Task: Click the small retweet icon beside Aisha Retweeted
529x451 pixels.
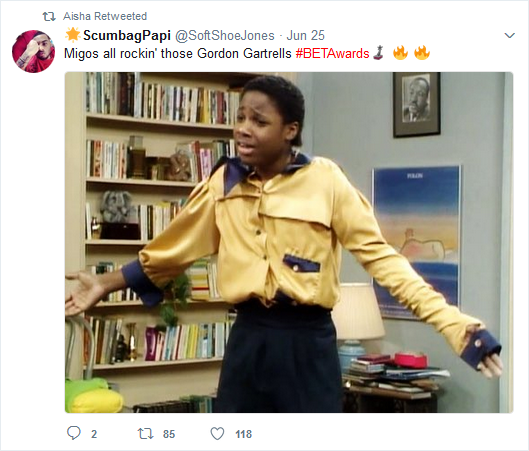Action: pos(49,16)
